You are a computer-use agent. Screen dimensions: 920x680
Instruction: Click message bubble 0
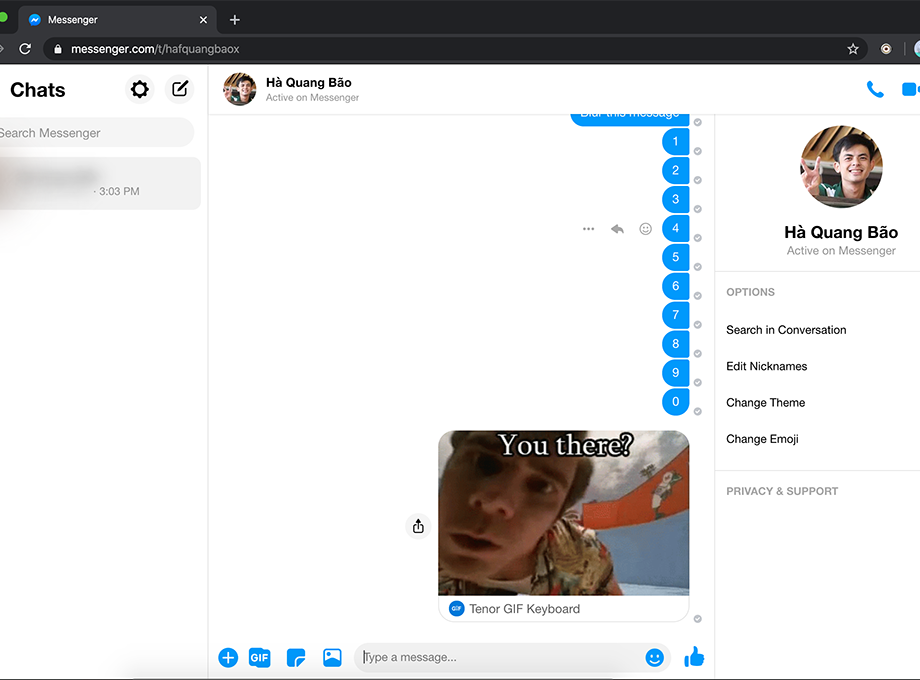(675, 401)
